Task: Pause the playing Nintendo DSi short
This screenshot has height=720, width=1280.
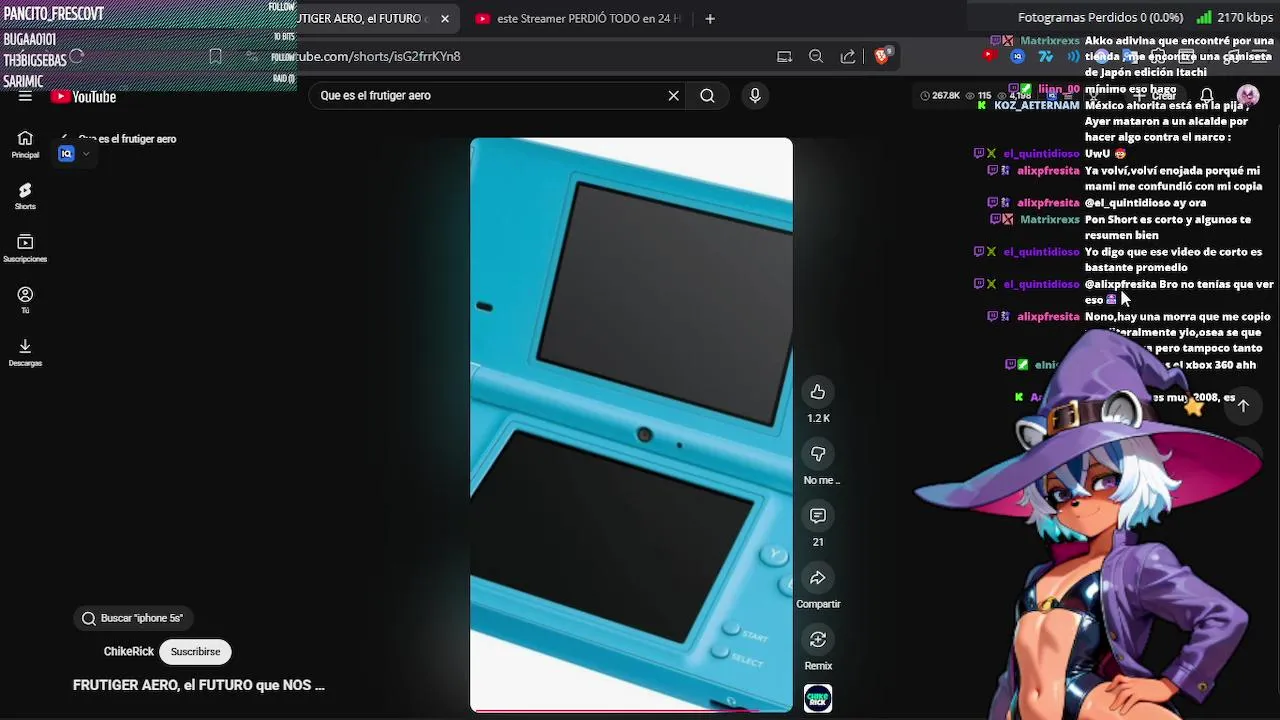Action: pyautogui.click(x=631, y=425)
